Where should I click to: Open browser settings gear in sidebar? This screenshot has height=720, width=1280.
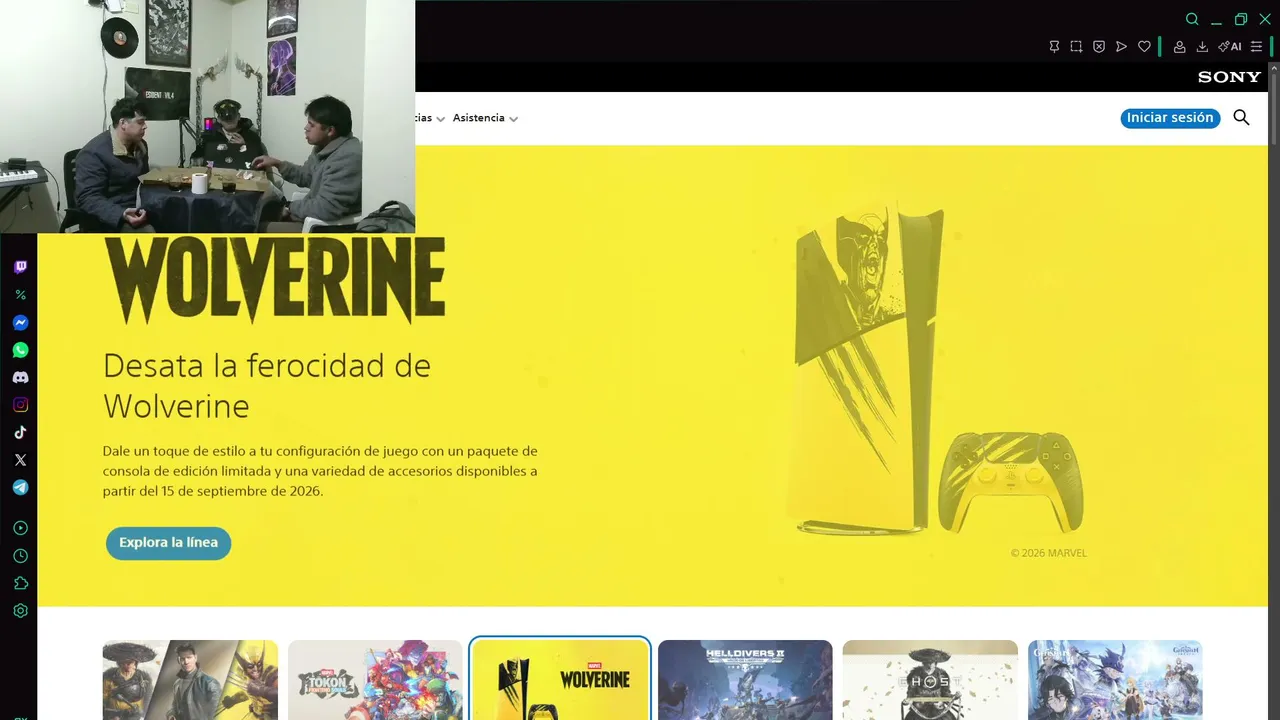click(20, 611)
